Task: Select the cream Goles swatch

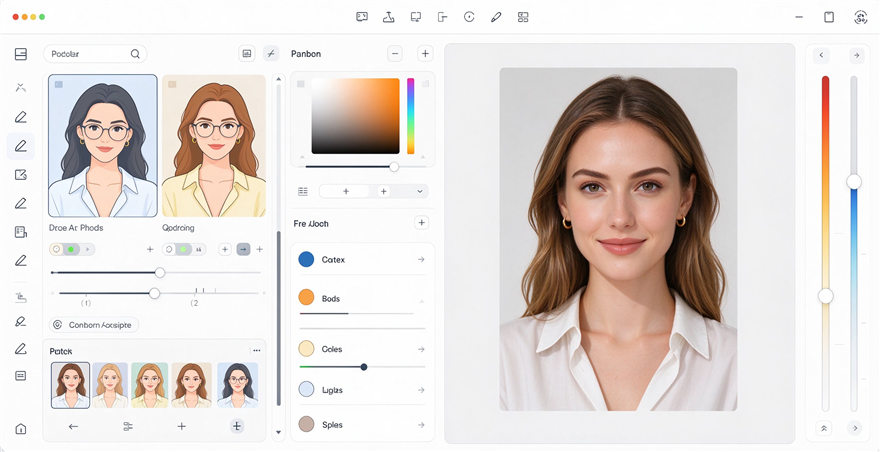Action: pos(306,349)
